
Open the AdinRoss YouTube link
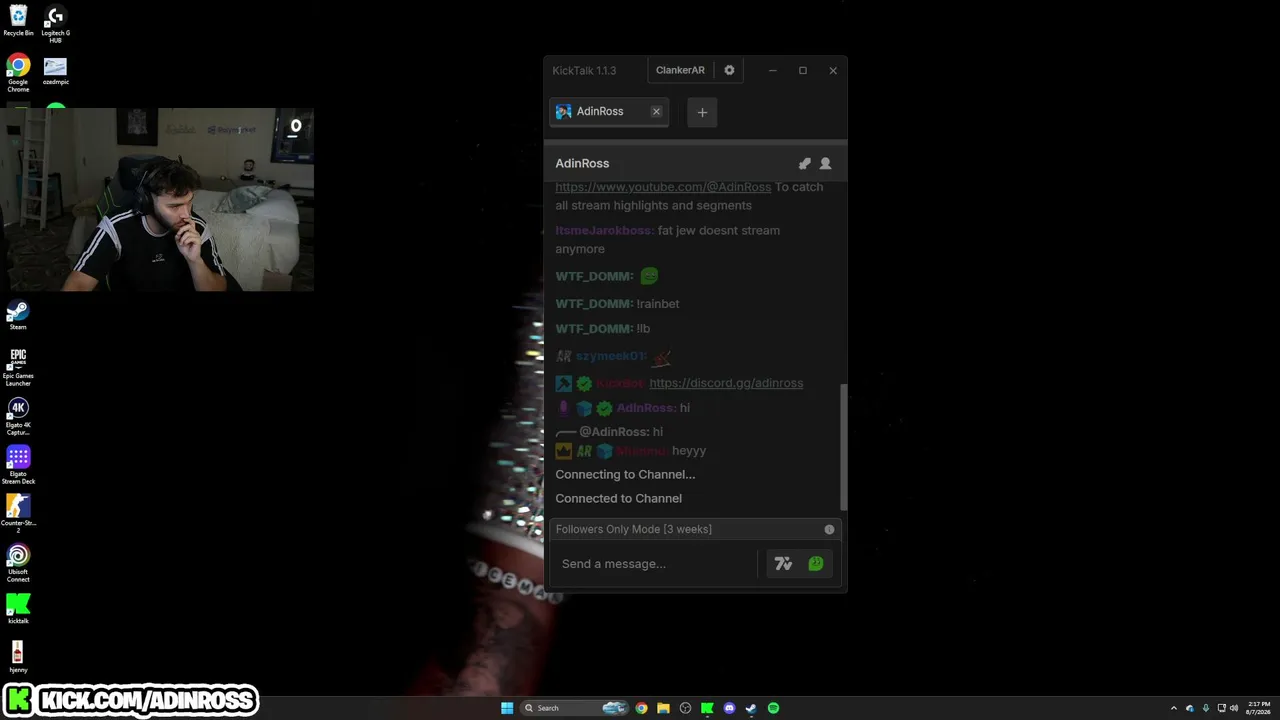[663, 187]
